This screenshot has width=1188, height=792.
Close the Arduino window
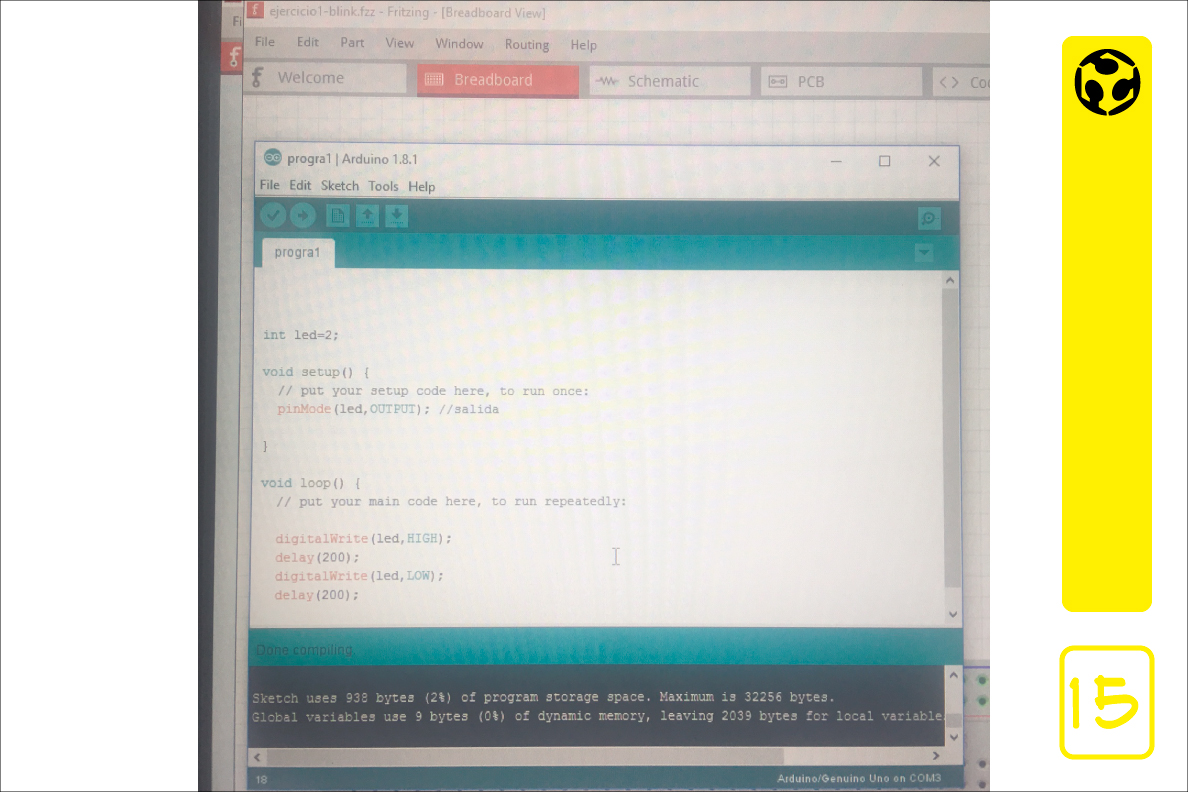933,161
